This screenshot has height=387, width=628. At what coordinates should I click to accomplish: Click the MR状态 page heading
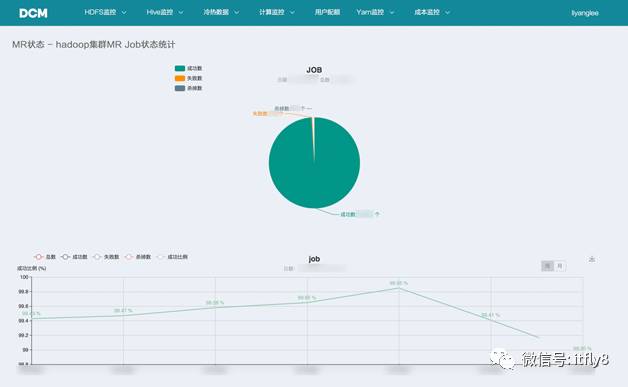(x=93, y=44)
